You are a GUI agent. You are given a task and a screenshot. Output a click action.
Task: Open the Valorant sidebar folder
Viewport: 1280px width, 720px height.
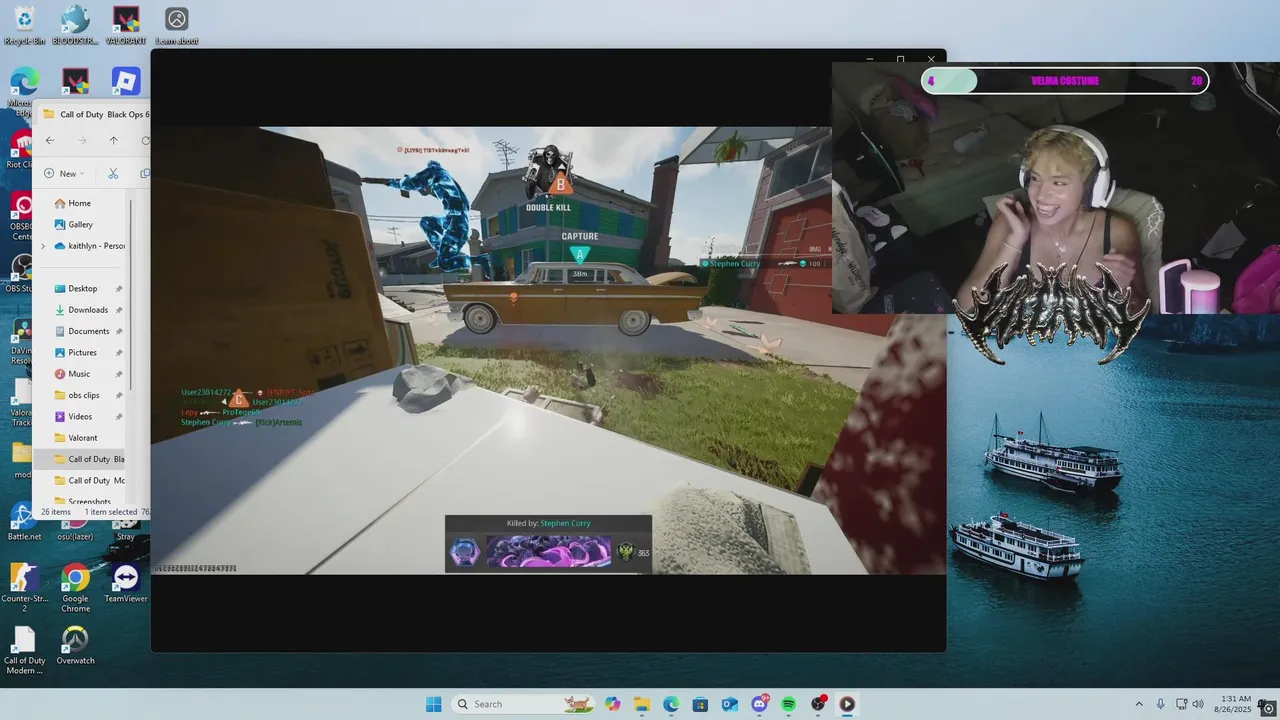pos(83,438)
